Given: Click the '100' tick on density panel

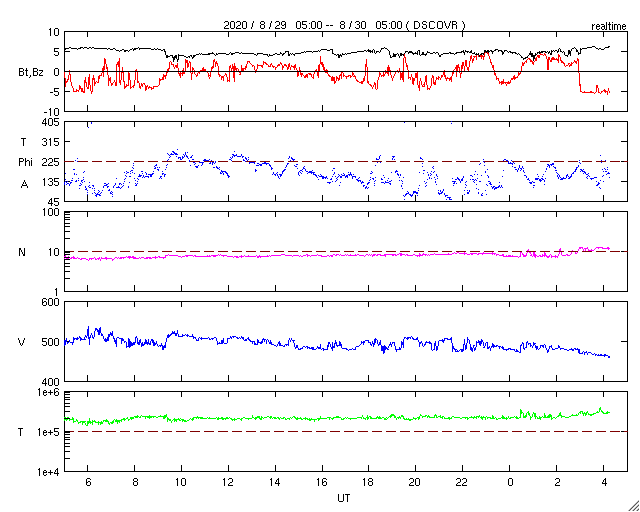Looking at the screenshot, I should point(51,212).
